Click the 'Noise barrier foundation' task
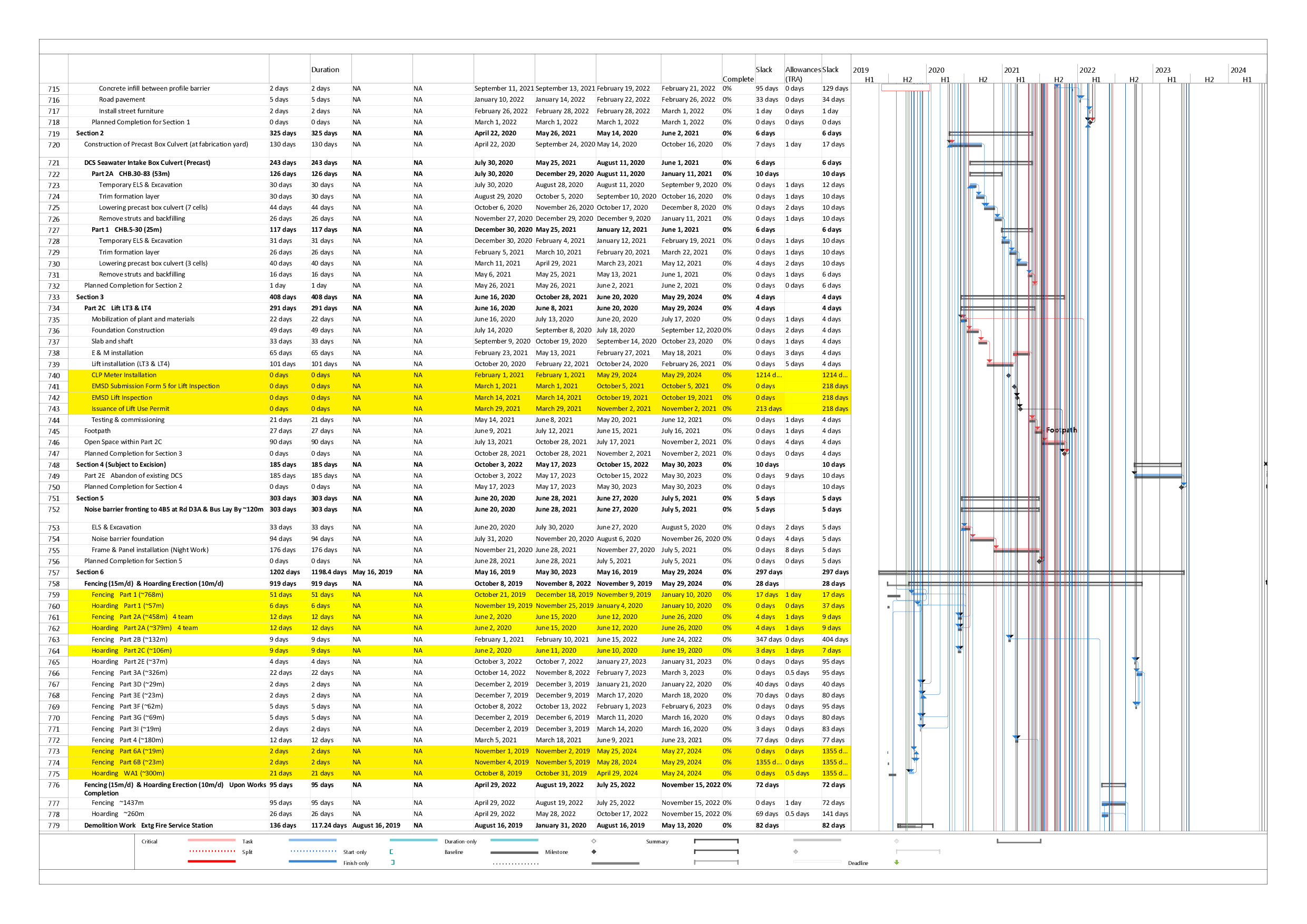 pyautogui.click(x=127, y=538)
